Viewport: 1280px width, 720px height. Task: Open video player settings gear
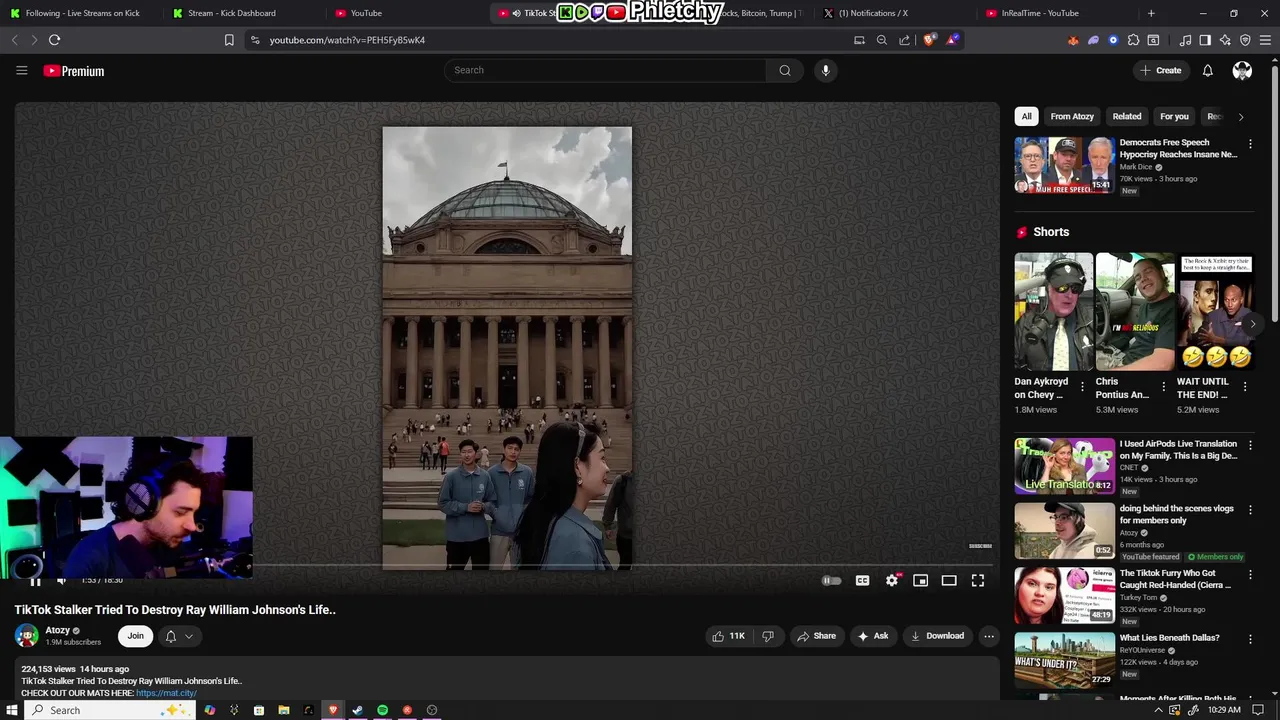(892, 580)
